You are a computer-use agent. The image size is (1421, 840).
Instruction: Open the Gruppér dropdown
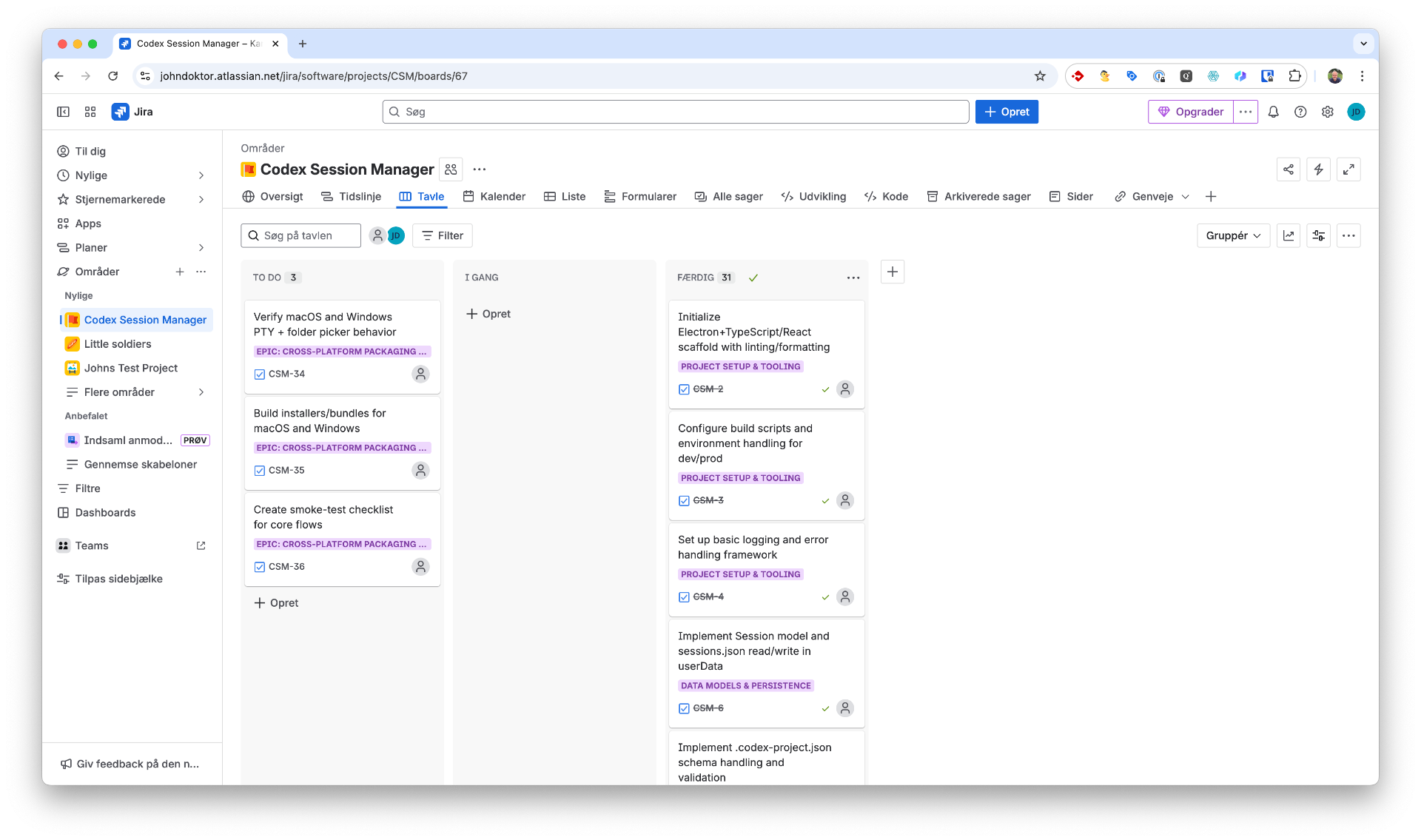click(x=1233, y=235)
